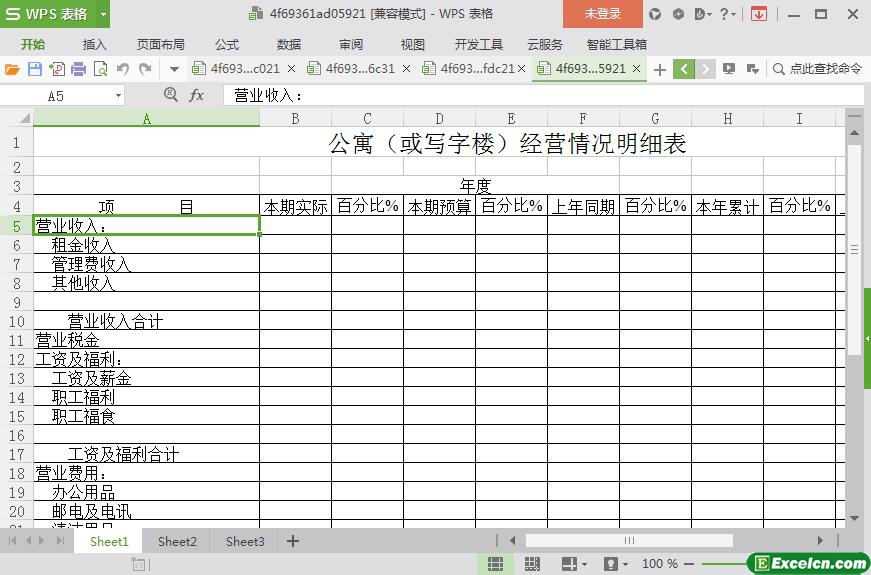Screen dimensions: 871x575
Task: Open the 插入 ribbon tab
Action: point(94,44)
